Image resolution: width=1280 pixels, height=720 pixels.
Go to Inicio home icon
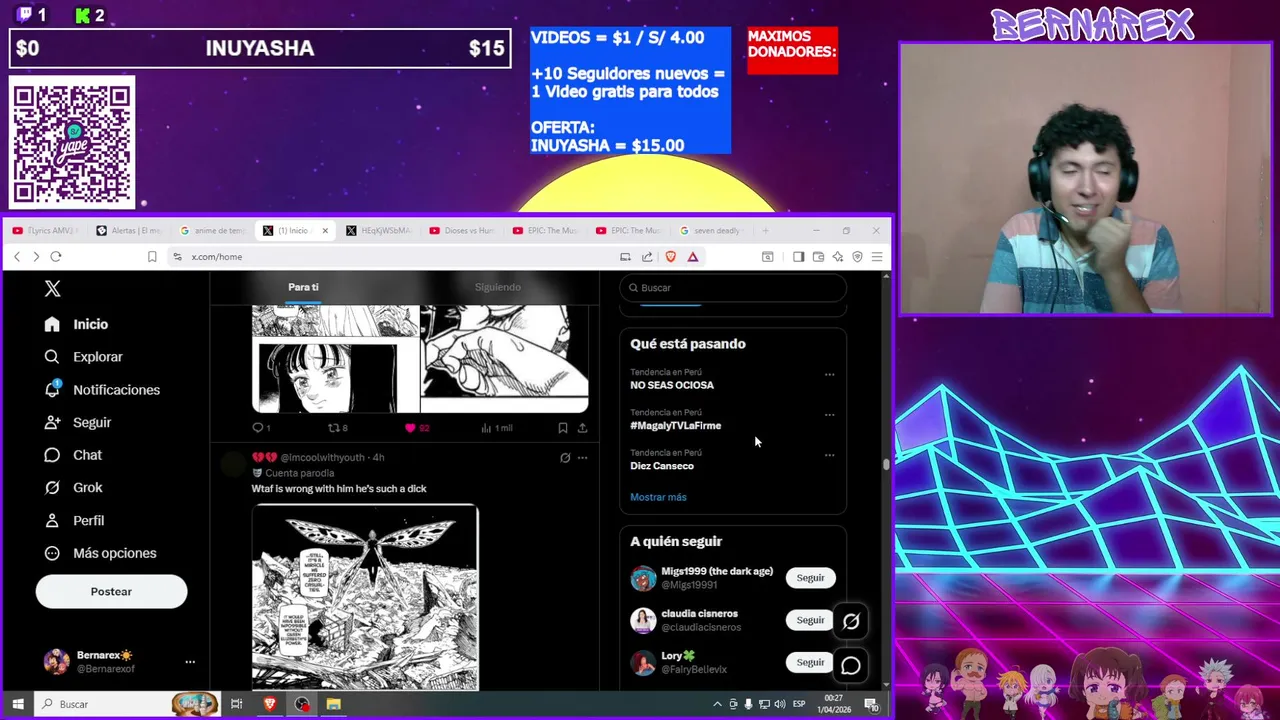click(x=52, y=324)
